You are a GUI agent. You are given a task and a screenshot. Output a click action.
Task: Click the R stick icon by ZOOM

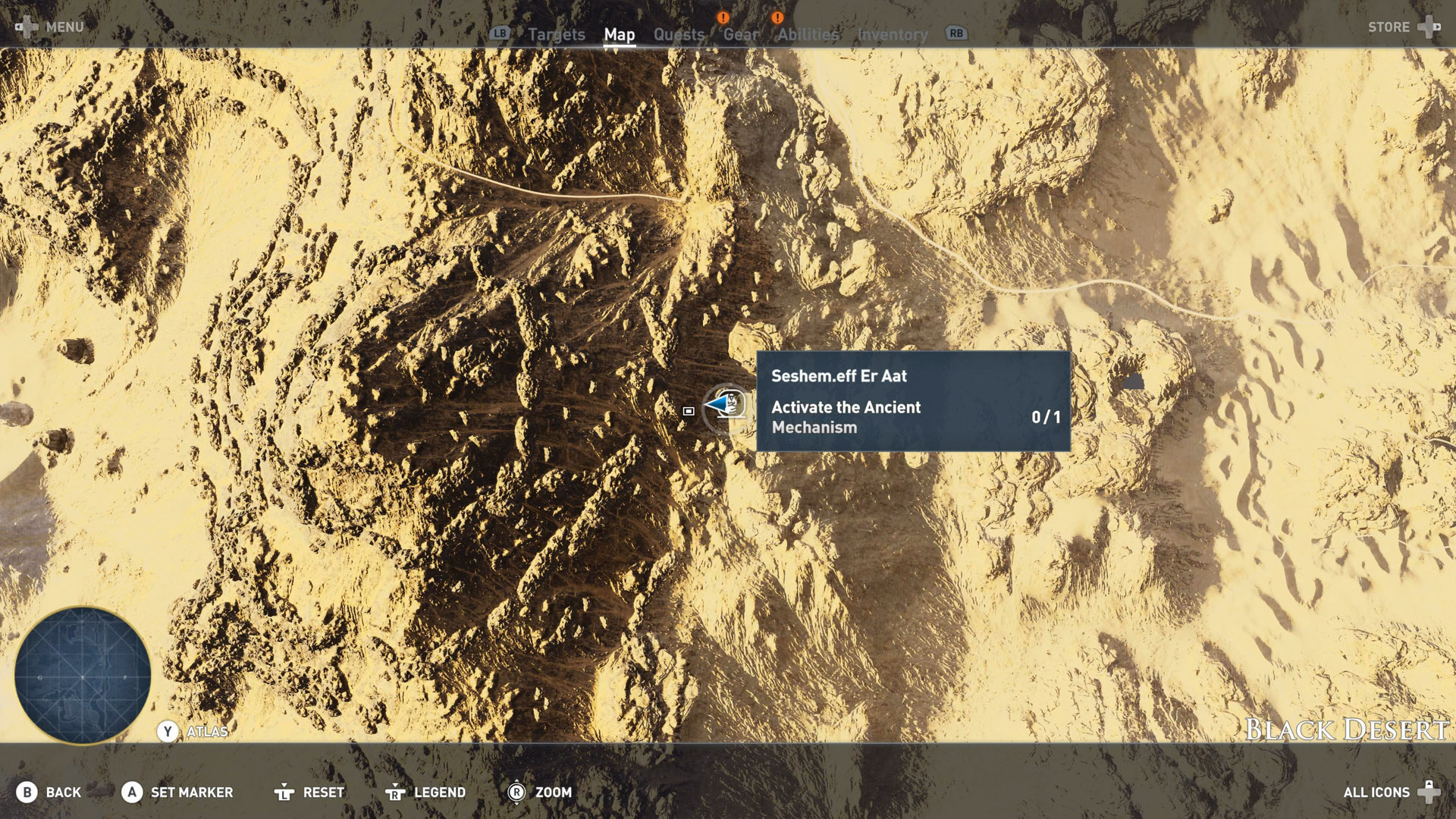(x=516, y=792)
